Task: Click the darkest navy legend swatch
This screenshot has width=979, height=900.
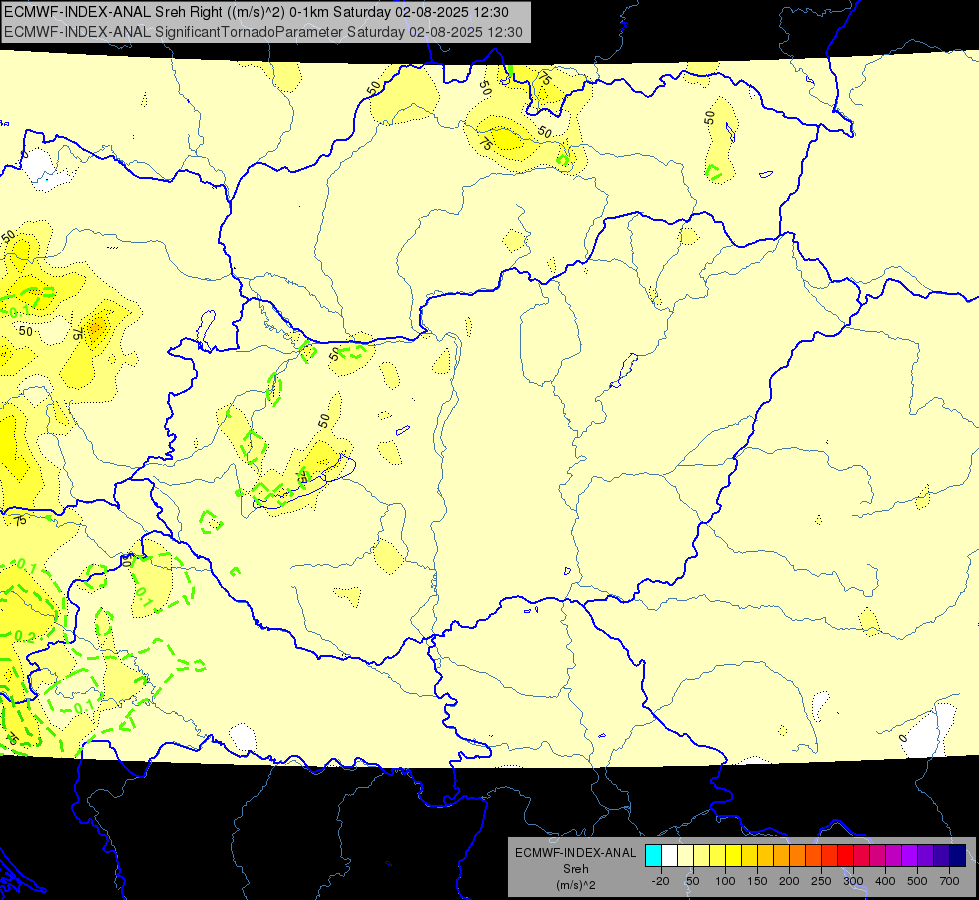Action: (x=958, y=855)
